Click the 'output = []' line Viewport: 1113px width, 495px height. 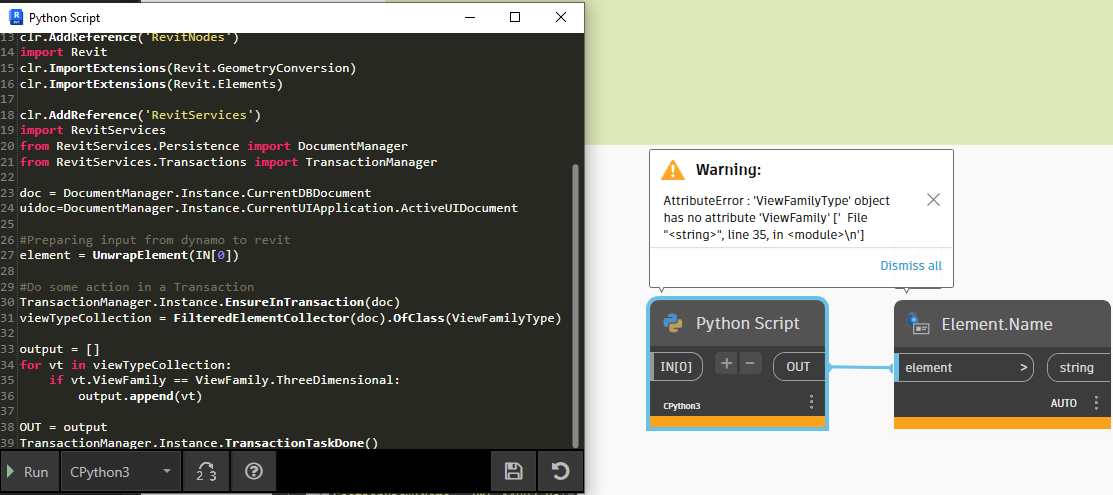[60, 349]
